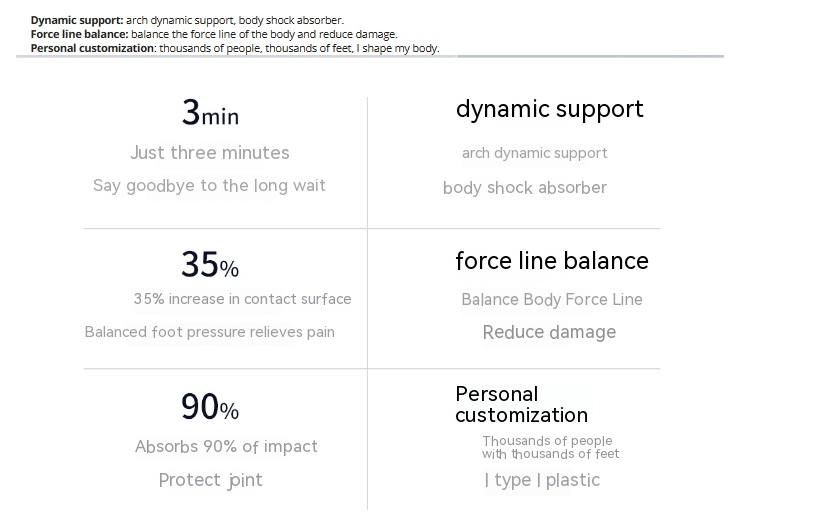The height and width of the screenshot is (524, 835).
Task: Click the 'Protect joint' caption
Action: pyautogui.click(x=211, y=480)
